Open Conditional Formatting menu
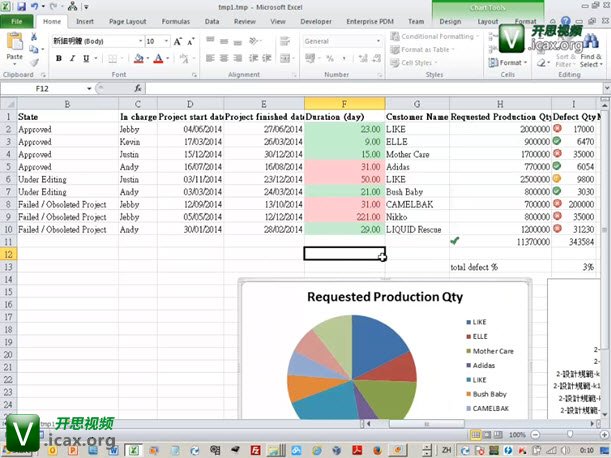The height and width of the screenshot is (458, 611). (434, 37)
